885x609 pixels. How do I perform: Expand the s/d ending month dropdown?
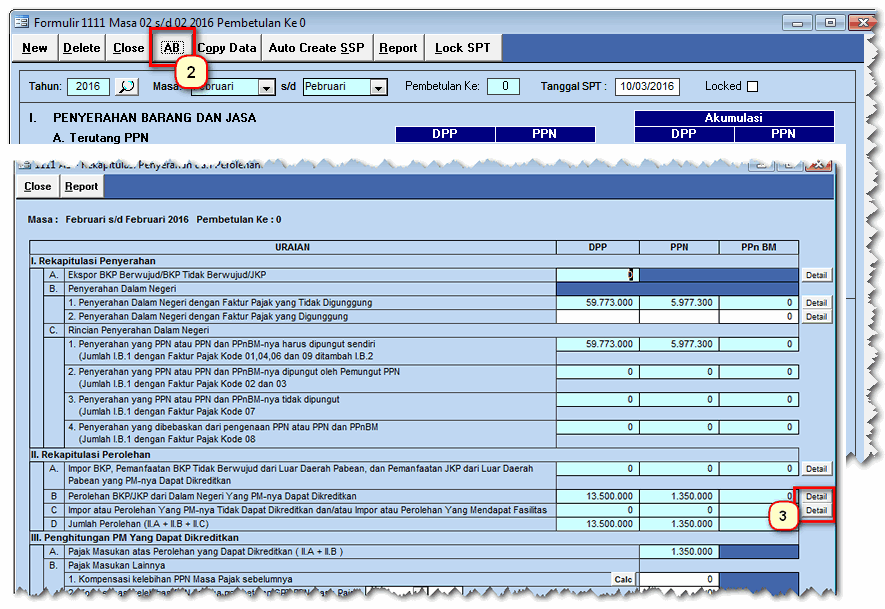coord(377,88)
